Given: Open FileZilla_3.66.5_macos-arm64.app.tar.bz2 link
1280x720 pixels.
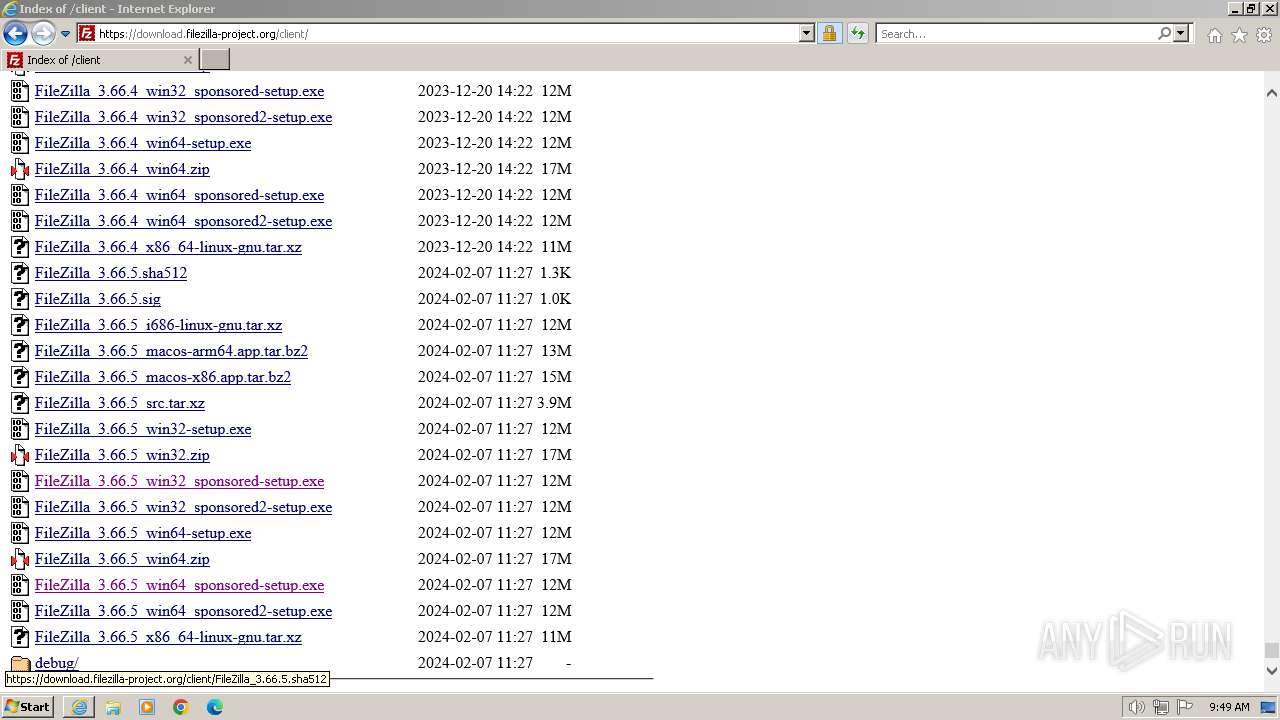Looking at the screenshot, I should [x=171, y=351].
